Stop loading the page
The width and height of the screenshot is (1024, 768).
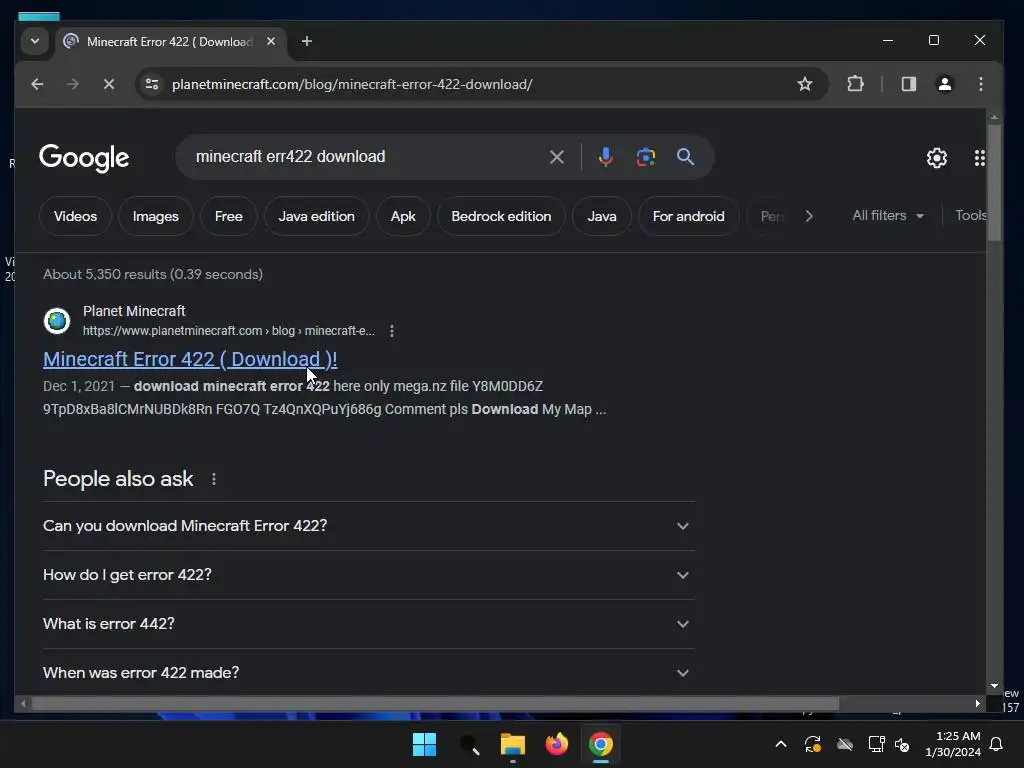click(x=108, y=84)
